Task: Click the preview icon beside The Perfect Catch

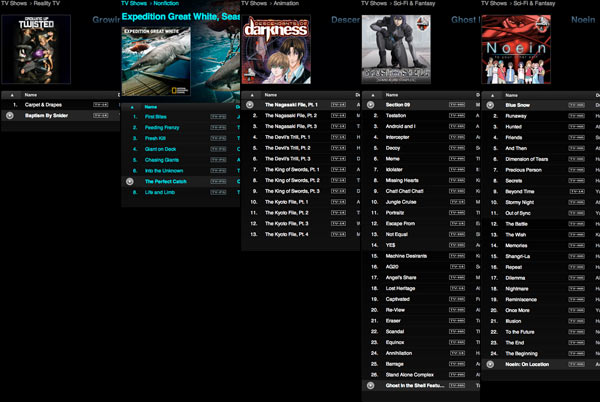Action: [129, 181]
